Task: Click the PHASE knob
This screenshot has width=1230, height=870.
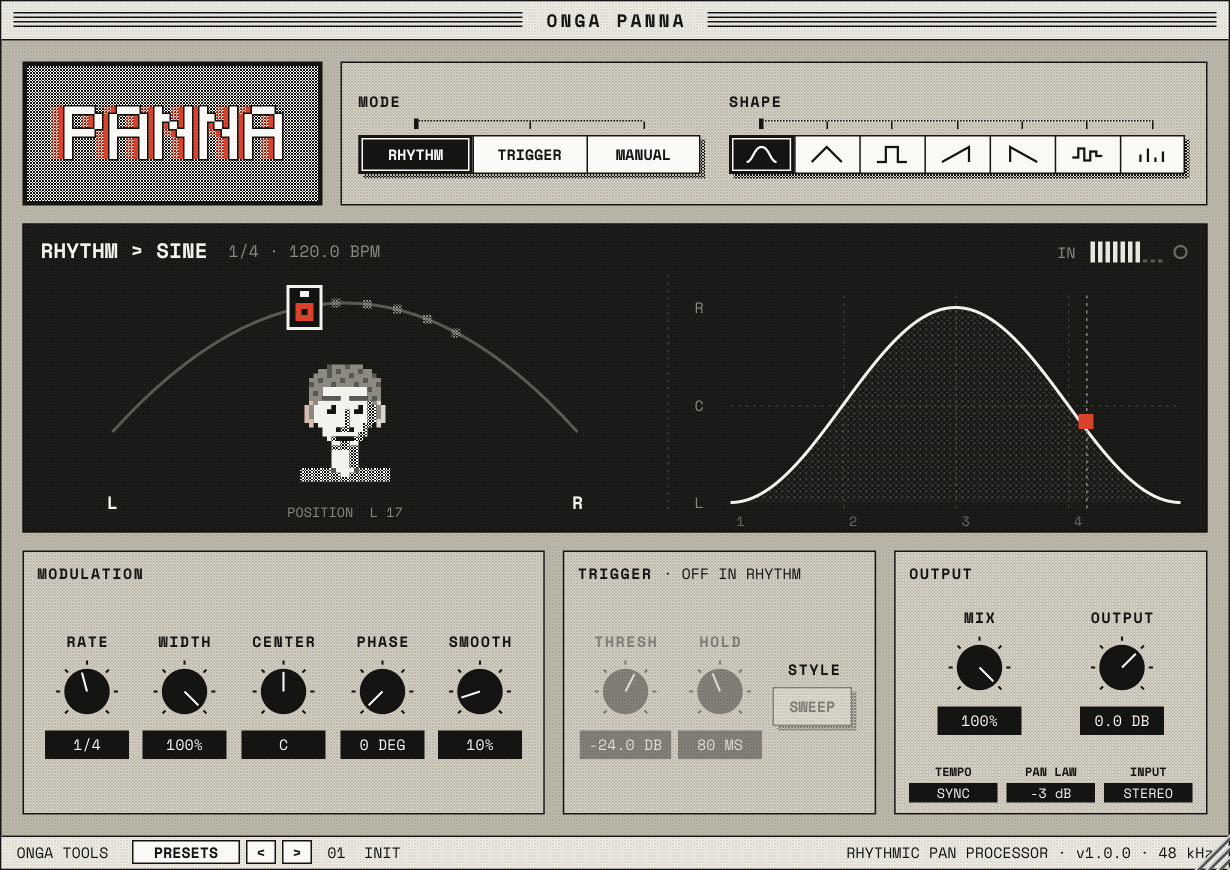Action: pos(382,691)
